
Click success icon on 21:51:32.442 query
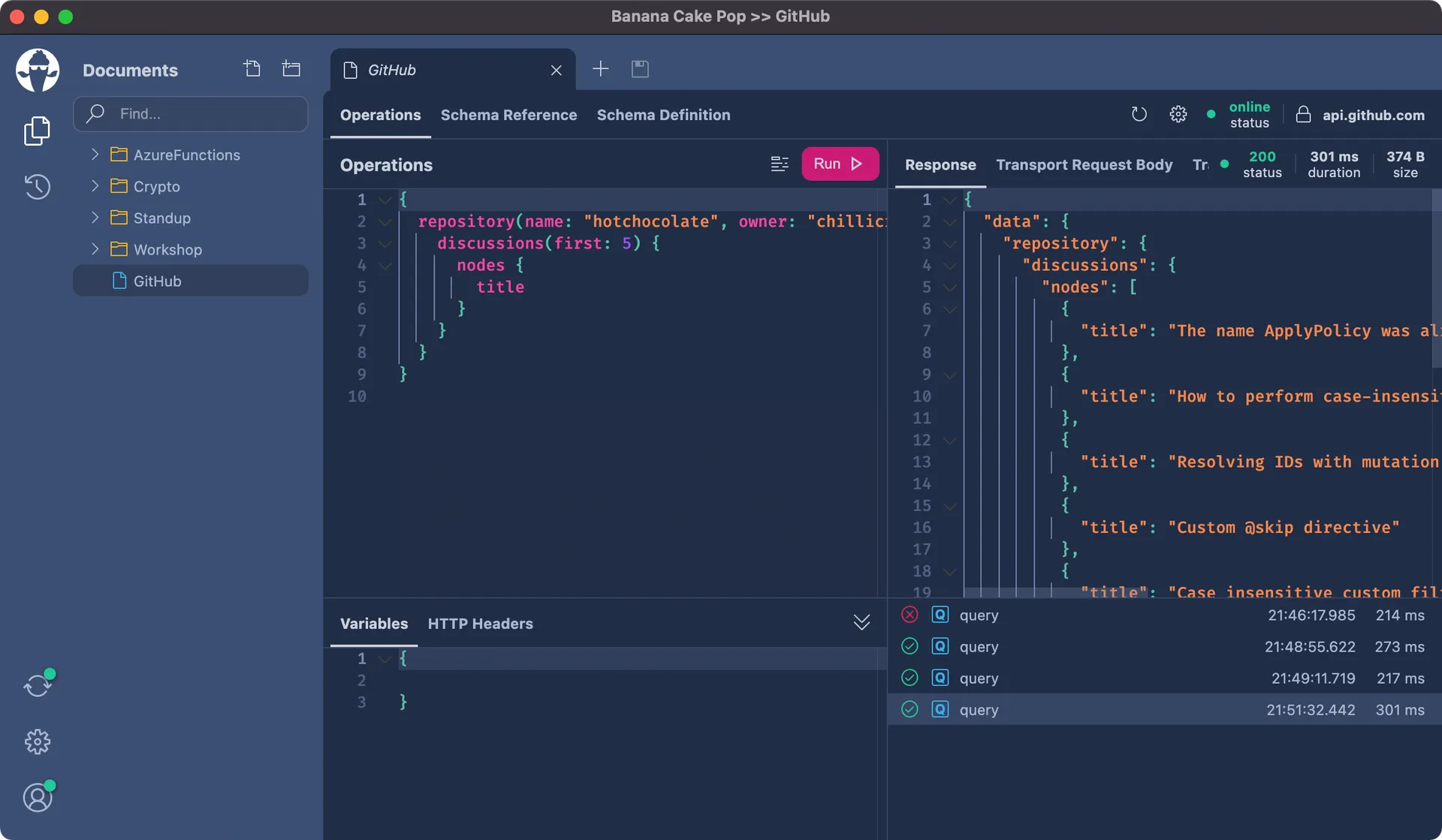[910, 709]
